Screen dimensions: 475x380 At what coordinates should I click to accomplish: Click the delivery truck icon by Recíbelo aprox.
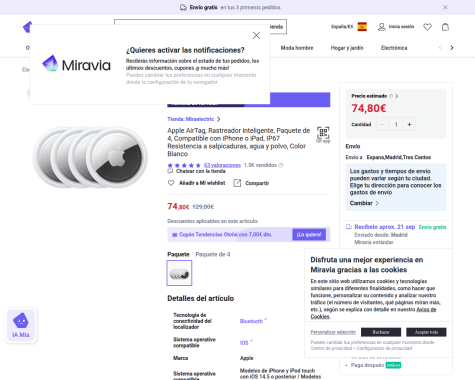pyautogui.click(x=349, y=227)
